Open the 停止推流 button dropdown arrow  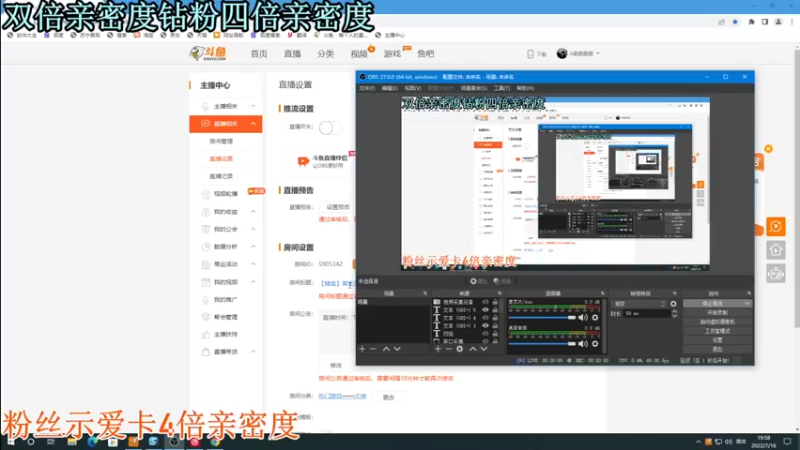747,304
